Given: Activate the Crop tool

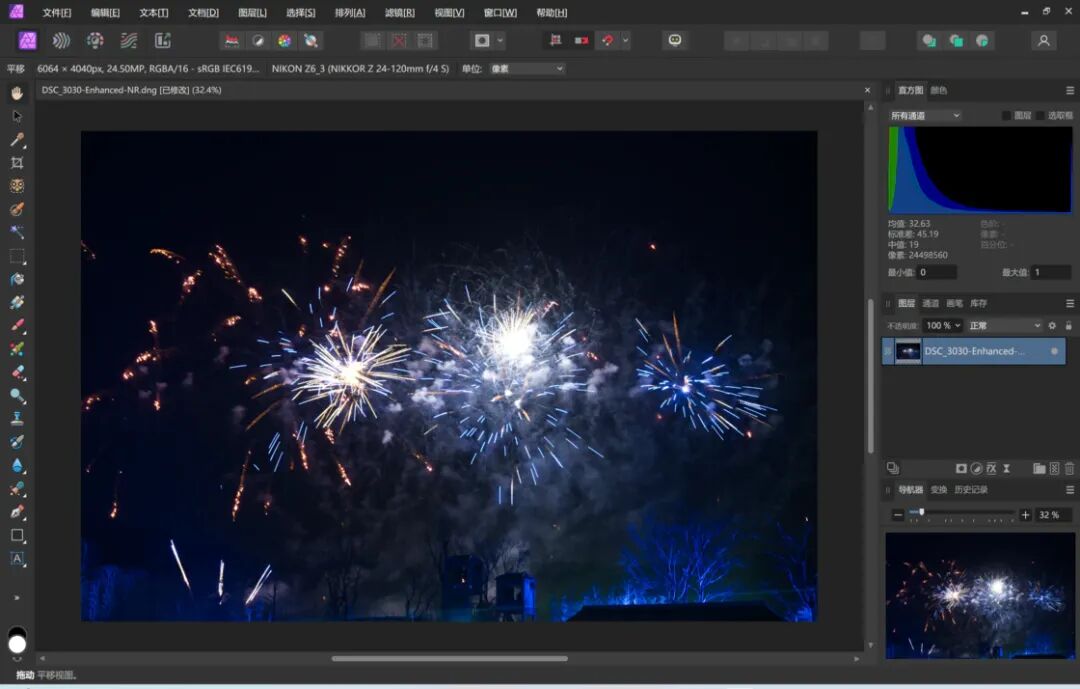Looking at the screenshot, I should (17, 163).
